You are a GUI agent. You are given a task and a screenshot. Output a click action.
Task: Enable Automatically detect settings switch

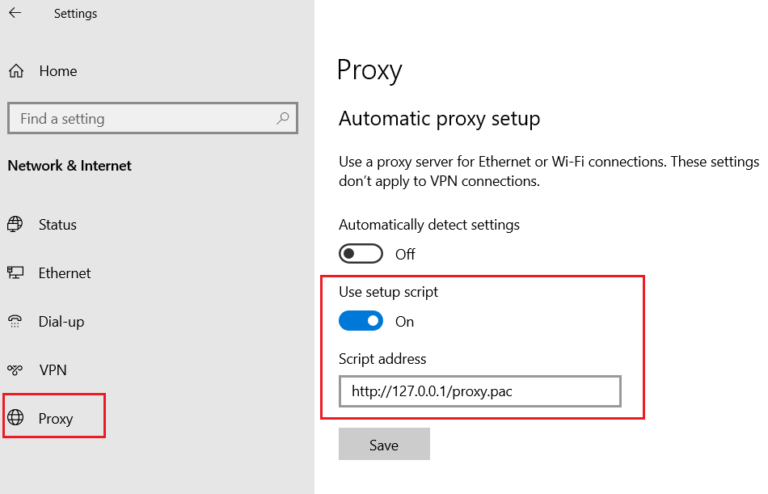coord(360,254)
